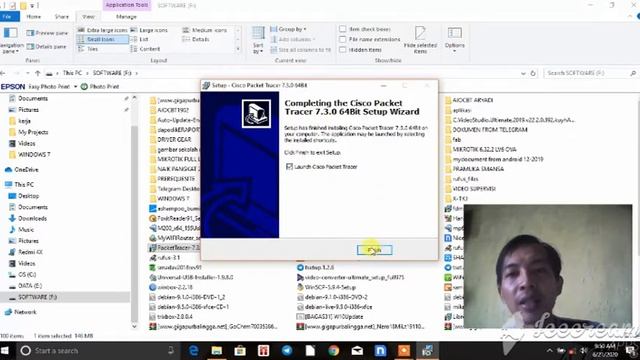Open File Explorer from taskbar
Screen dimensions: 640x360
click(x=217, y=350)
